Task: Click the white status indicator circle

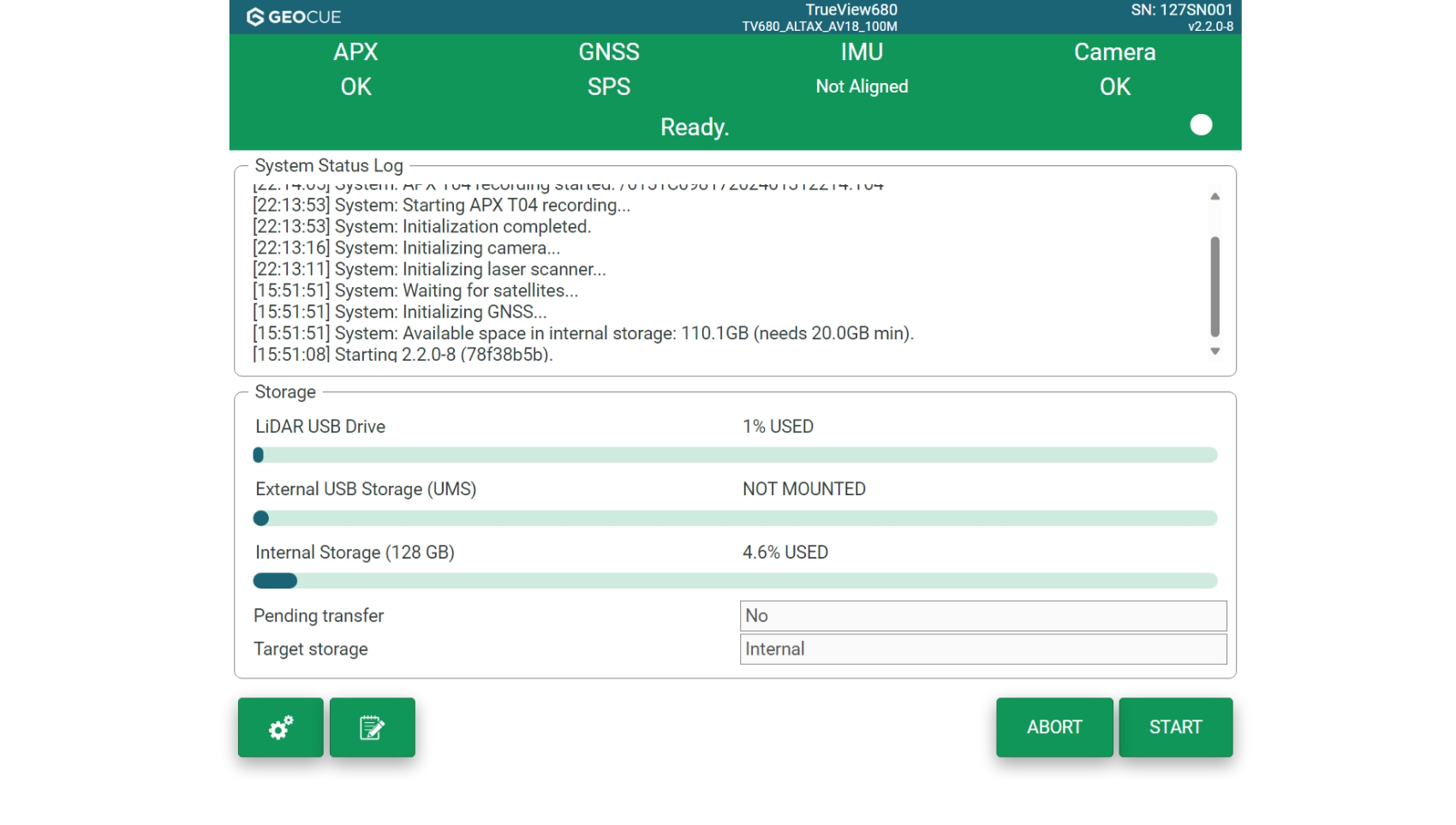Action: click(x=1201, y=125)
